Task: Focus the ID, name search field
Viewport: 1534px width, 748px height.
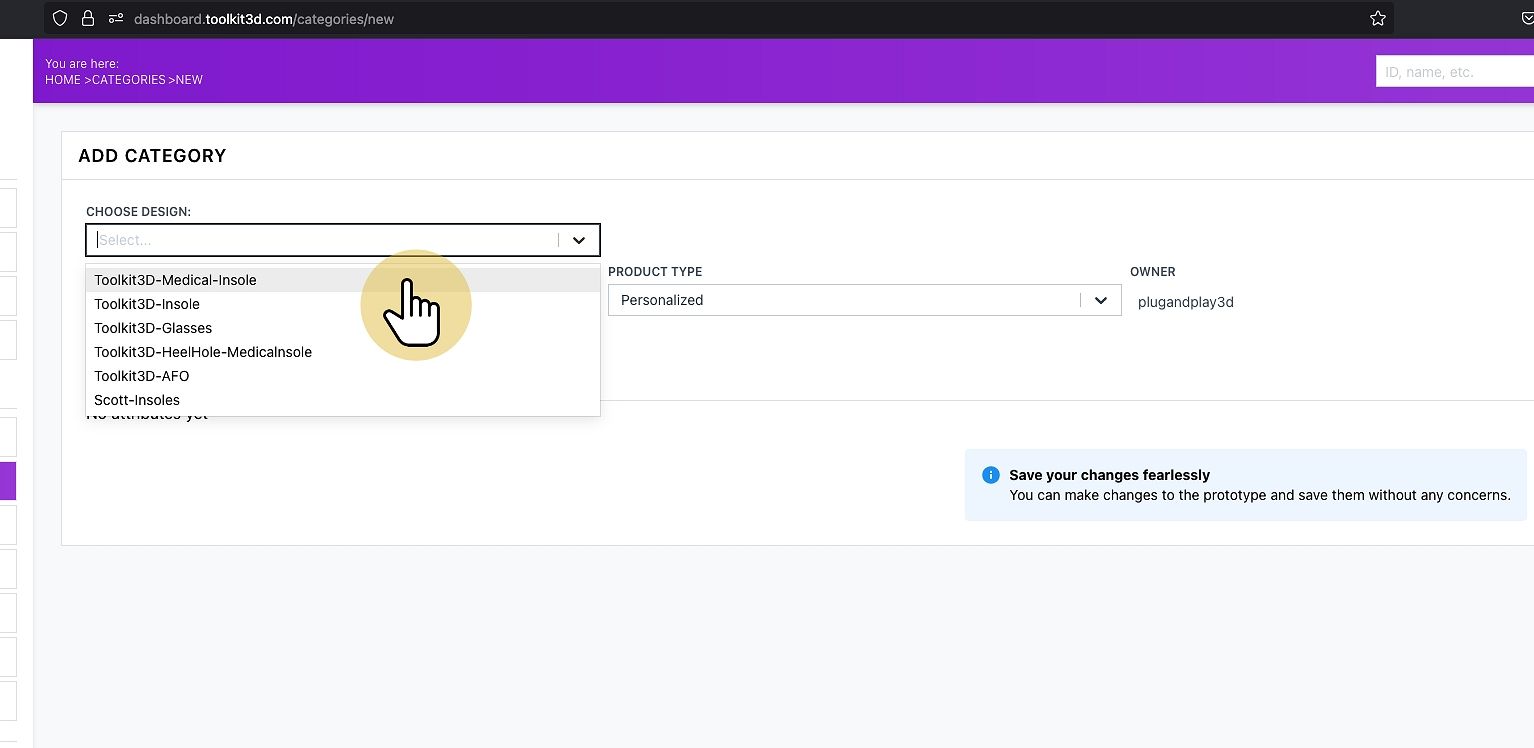Action: [x=1455, y=72]
